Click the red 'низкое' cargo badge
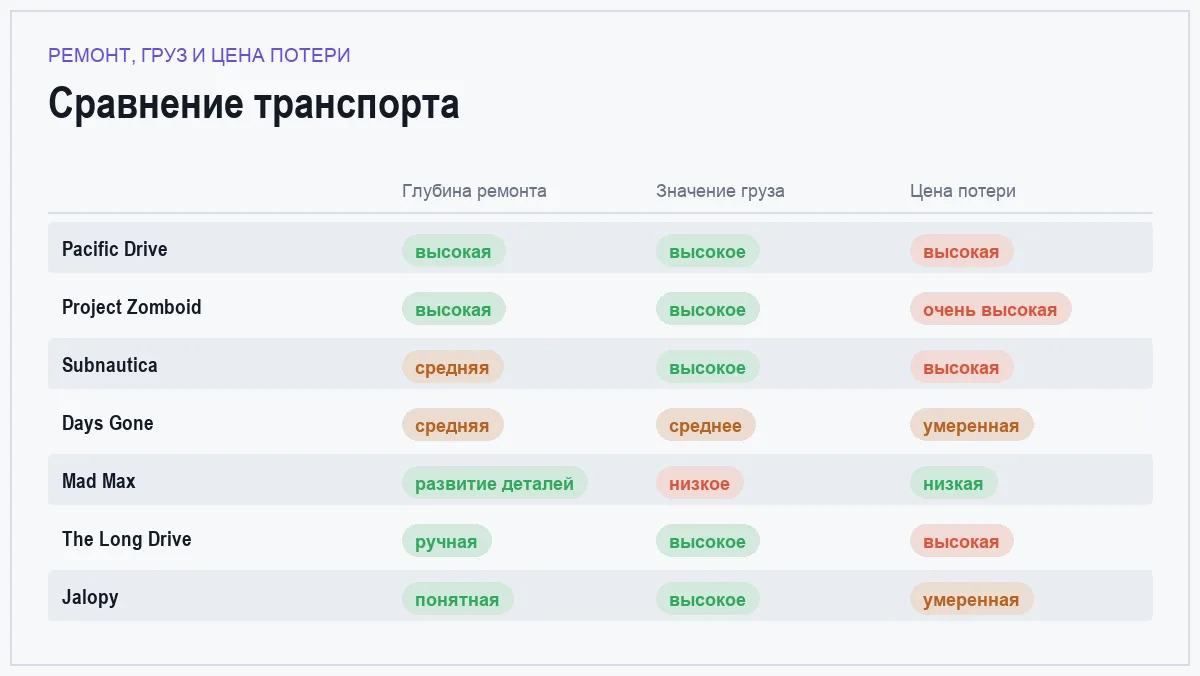This screenshot has width=1200, height=676. pos(700,483)
